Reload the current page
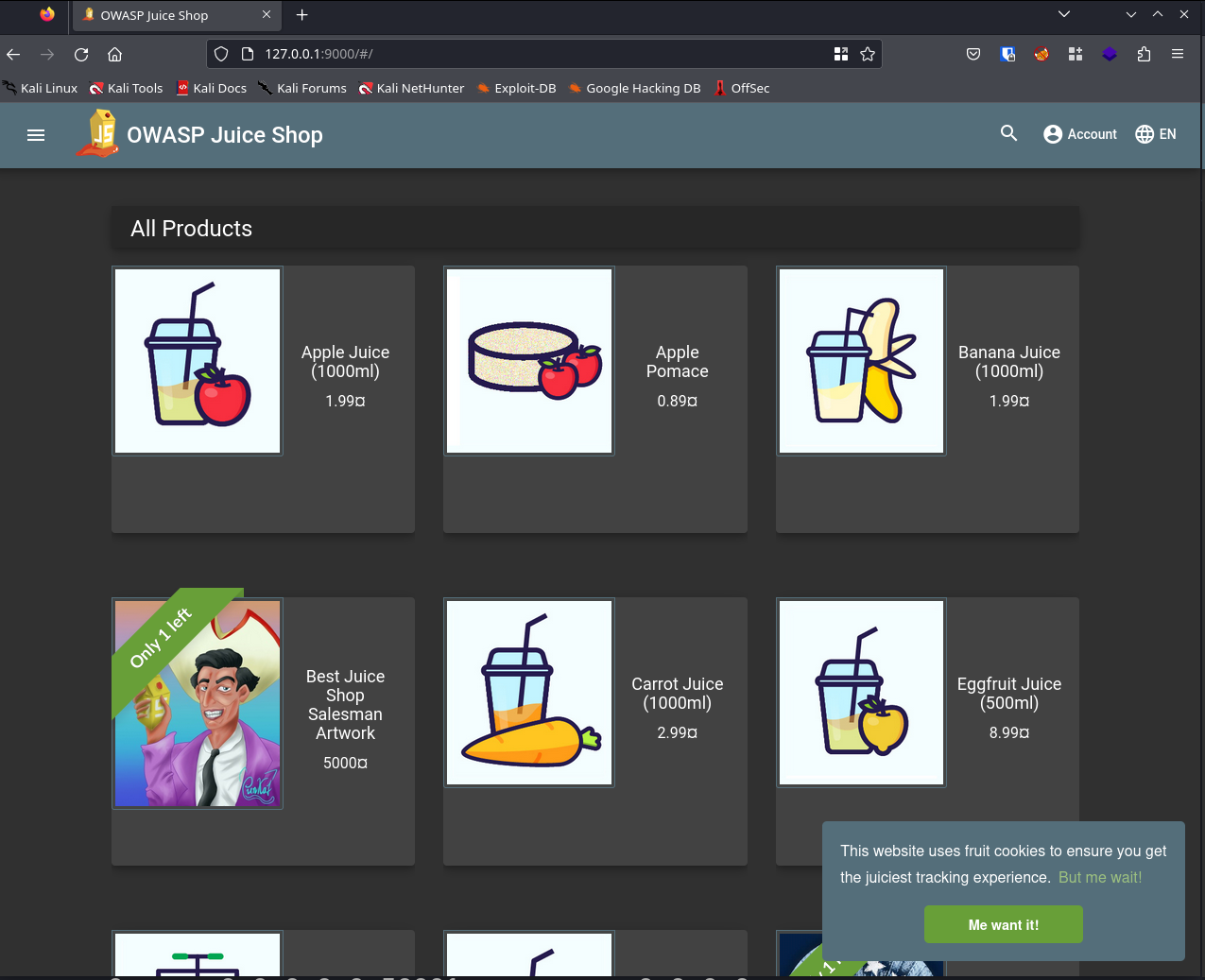 click(81, 55)
